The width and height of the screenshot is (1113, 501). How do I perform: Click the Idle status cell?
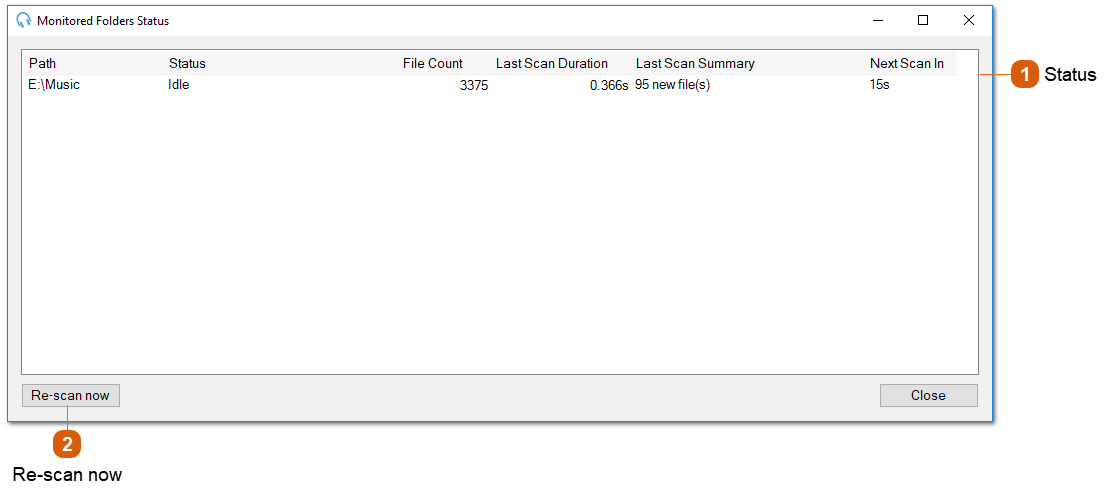[x=179, y=85]
